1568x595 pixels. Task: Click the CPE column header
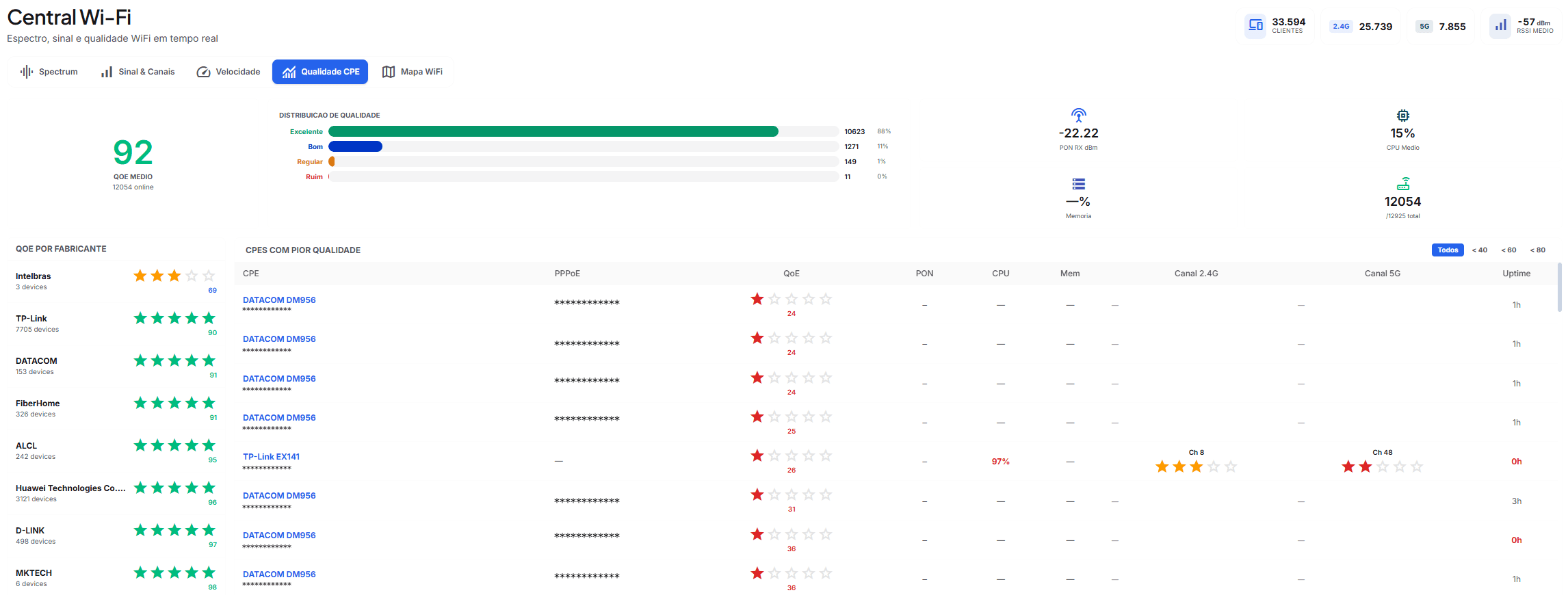[x=251, y=274]
